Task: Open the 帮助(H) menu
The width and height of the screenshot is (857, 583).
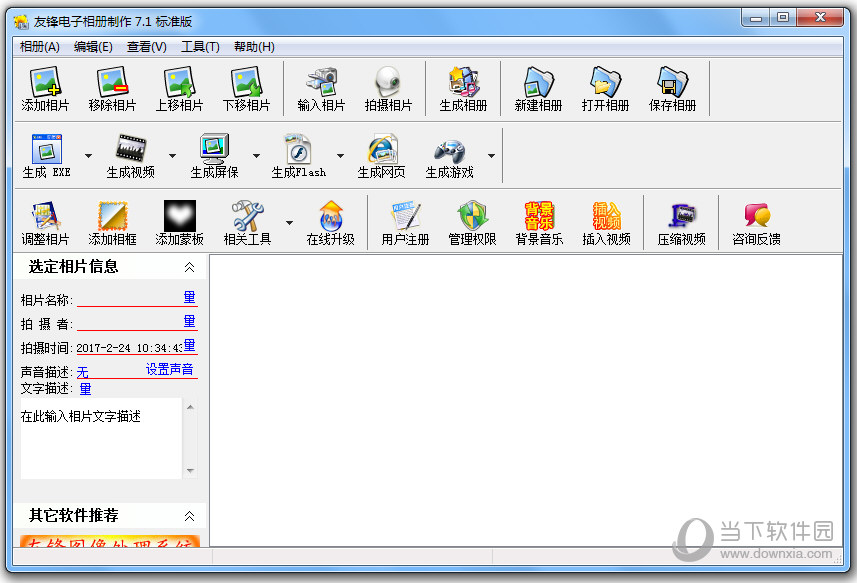Action: point(254,47)
